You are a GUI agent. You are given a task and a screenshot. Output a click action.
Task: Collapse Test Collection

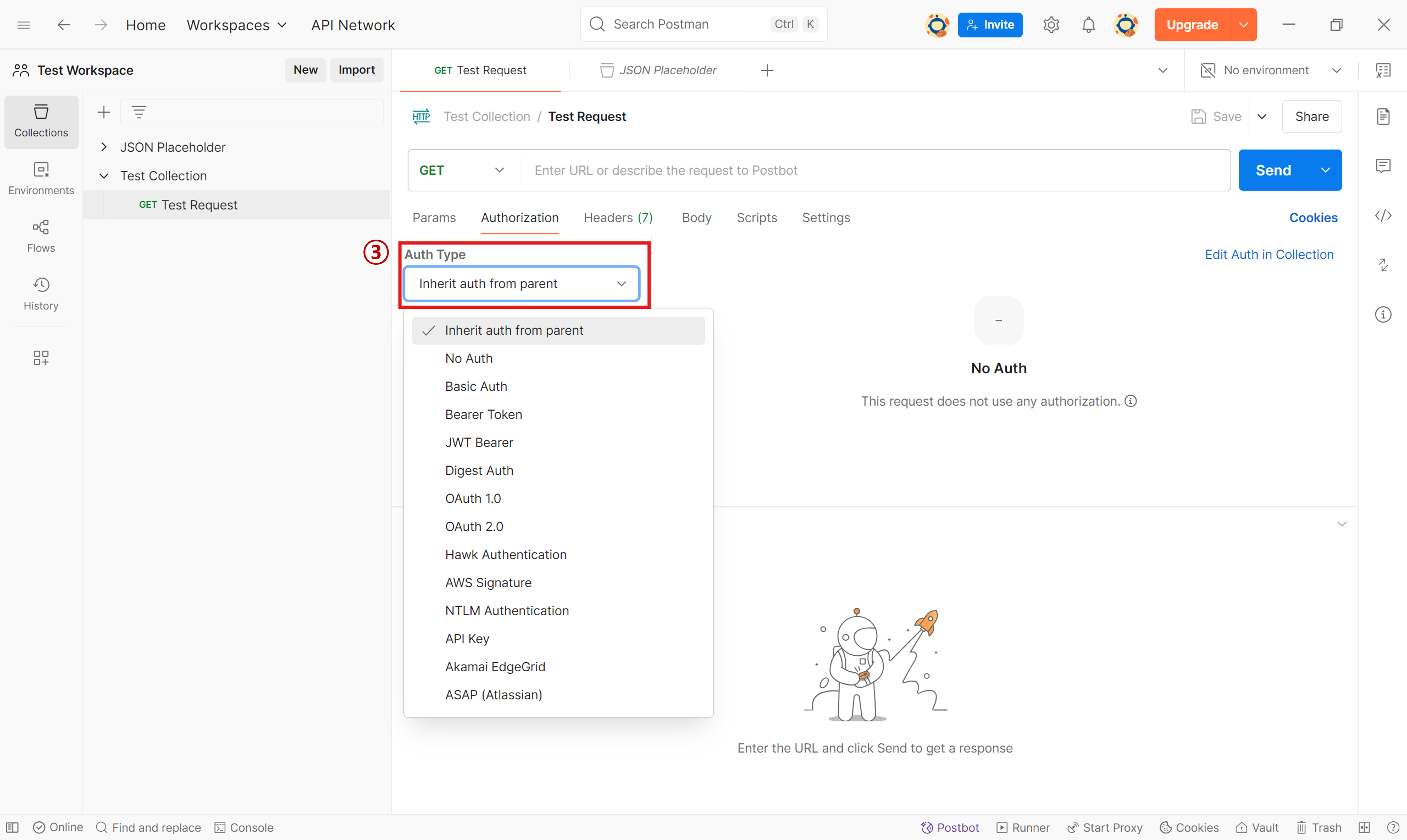click(104, 176)
